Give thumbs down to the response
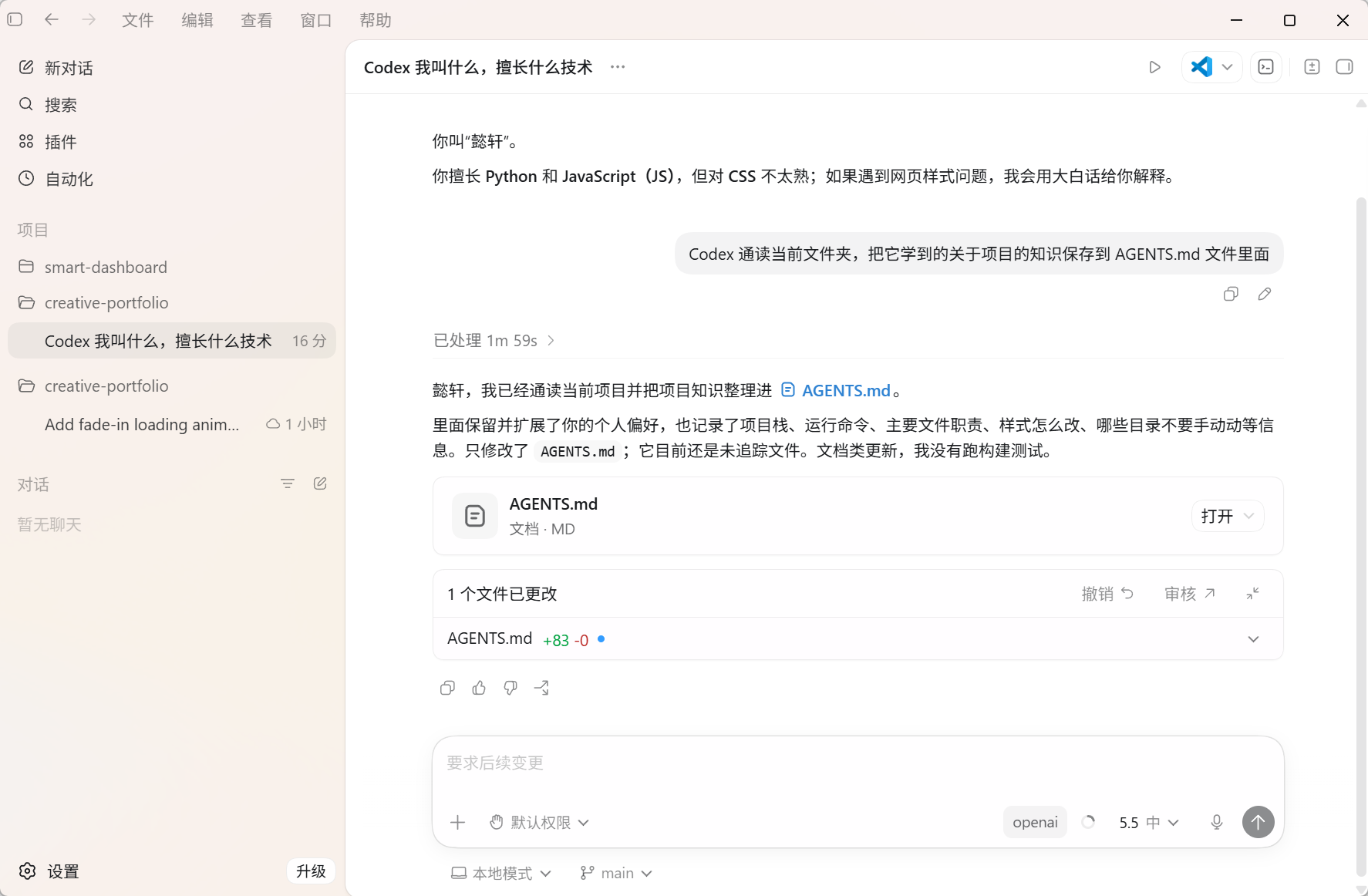 tap(510, 688)
